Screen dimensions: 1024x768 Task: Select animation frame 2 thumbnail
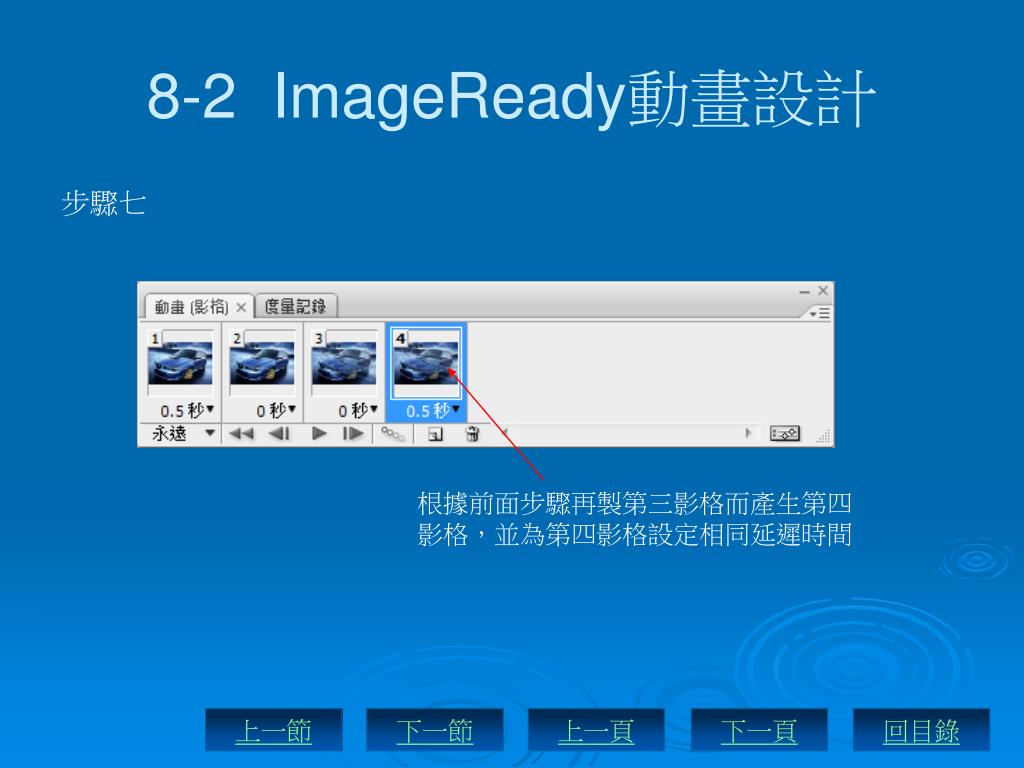click(262, 363)
